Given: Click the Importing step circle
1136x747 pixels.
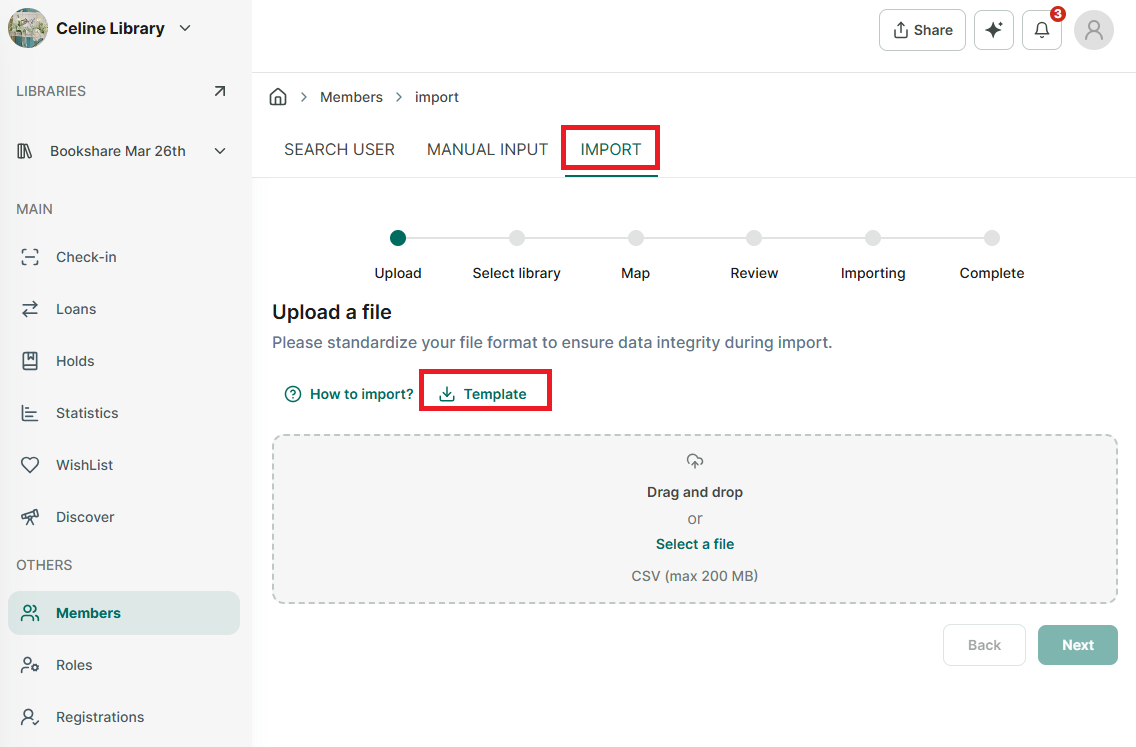Looking at the screenshot, I should click(x=873, y=238).
